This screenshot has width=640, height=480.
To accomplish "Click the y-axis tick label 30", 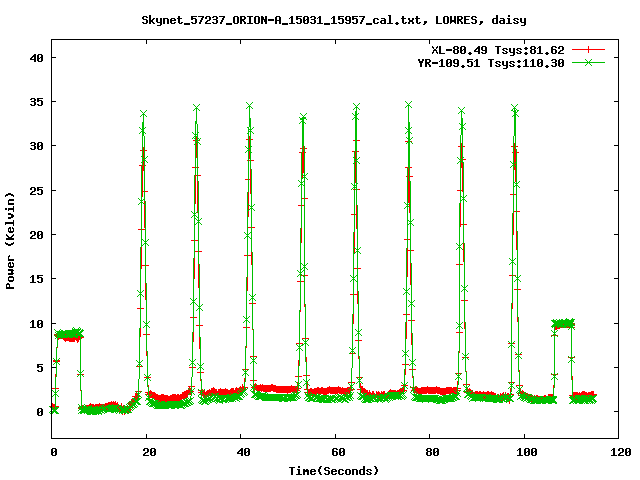I will coord(36,146).
